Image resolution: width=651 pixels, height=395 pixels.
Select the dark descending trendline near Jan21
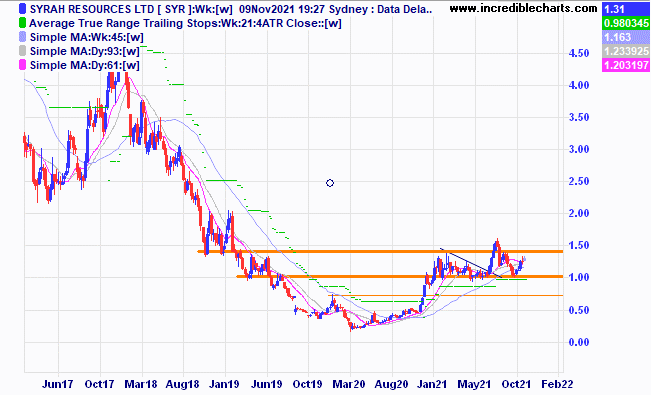[x=472, y=263]
